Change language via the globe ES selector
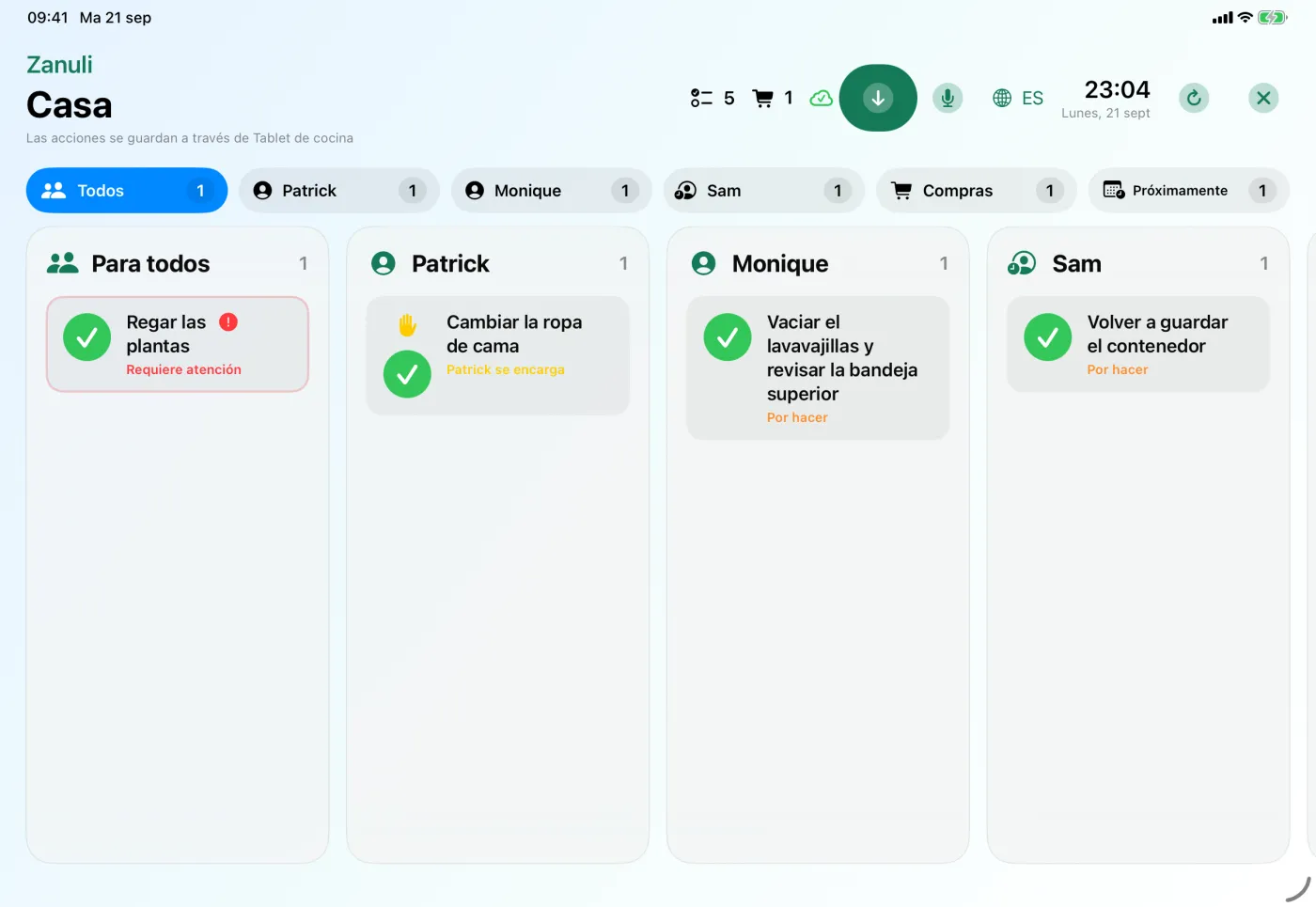The width and height of the screenshot is (1316, 907). (1018, 98)
